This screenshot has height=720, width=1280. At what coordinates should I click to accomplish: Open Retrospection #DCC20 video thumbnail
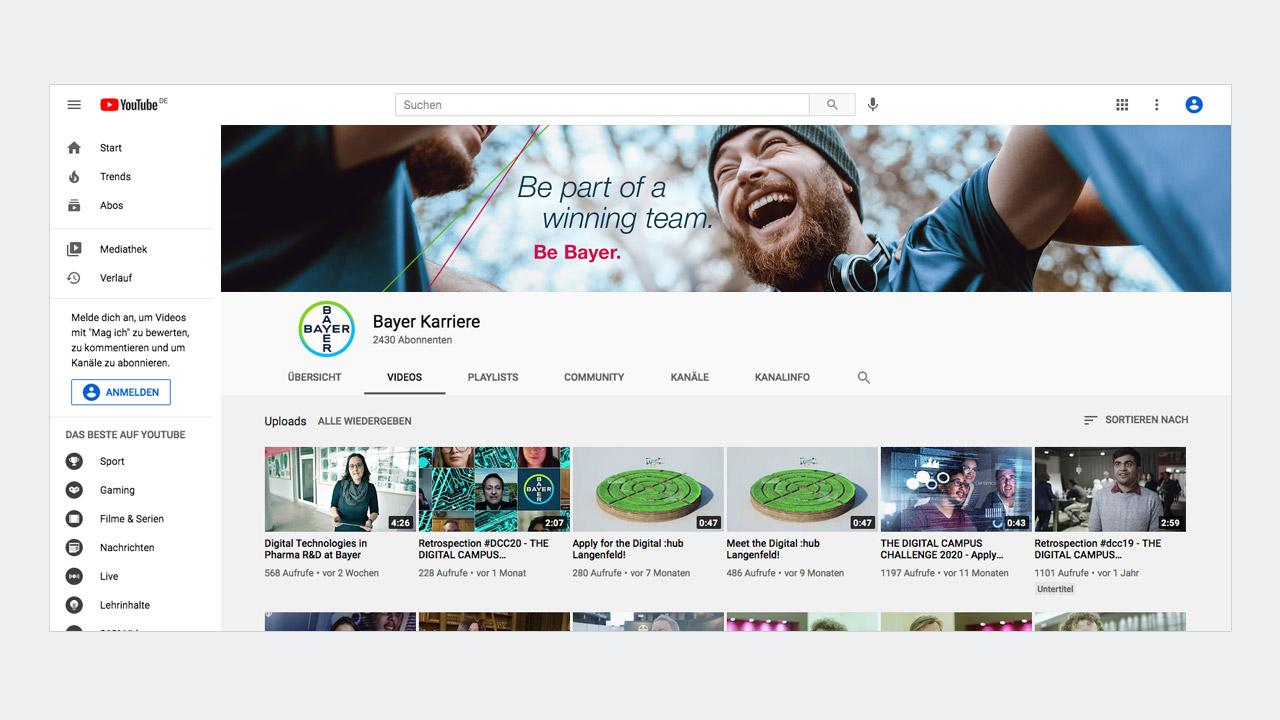pyautogui.click(x=494, y=489)
